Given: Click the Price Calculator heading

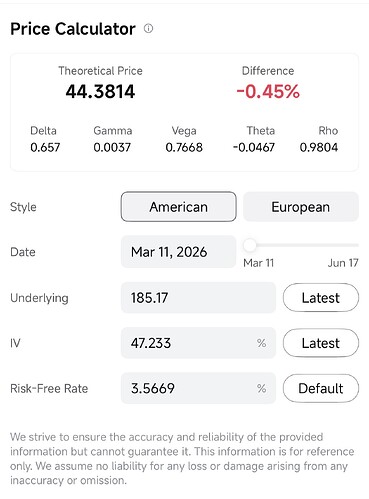Looking at the screenshot, I should [73, 29].
